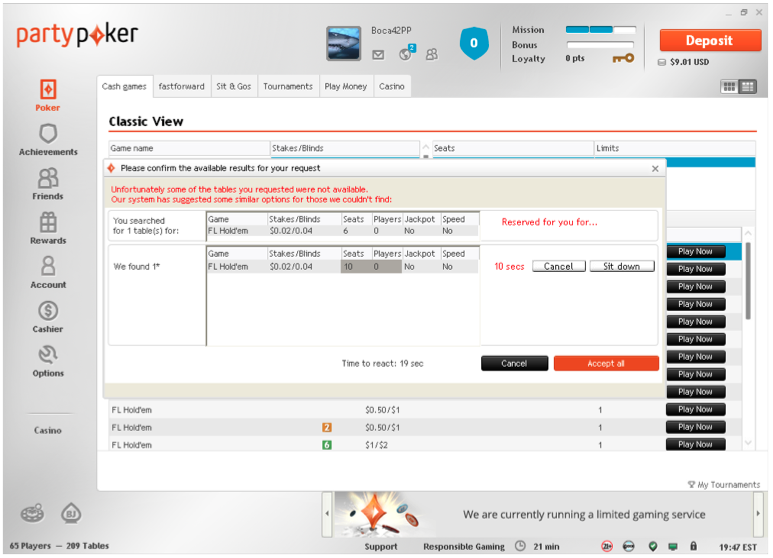The width and height of the screenshot is (773, 558).
Task: Click the monitor connection status icon
Action: [673, 546]
